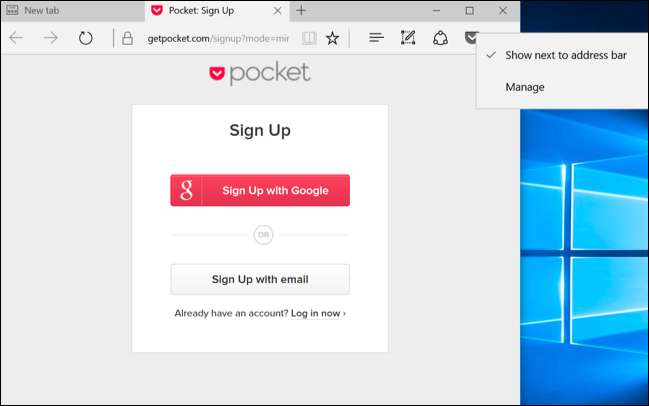649x406 pixels.
Task: Reload the page with the refresh icon
Action: pos(86,38)
